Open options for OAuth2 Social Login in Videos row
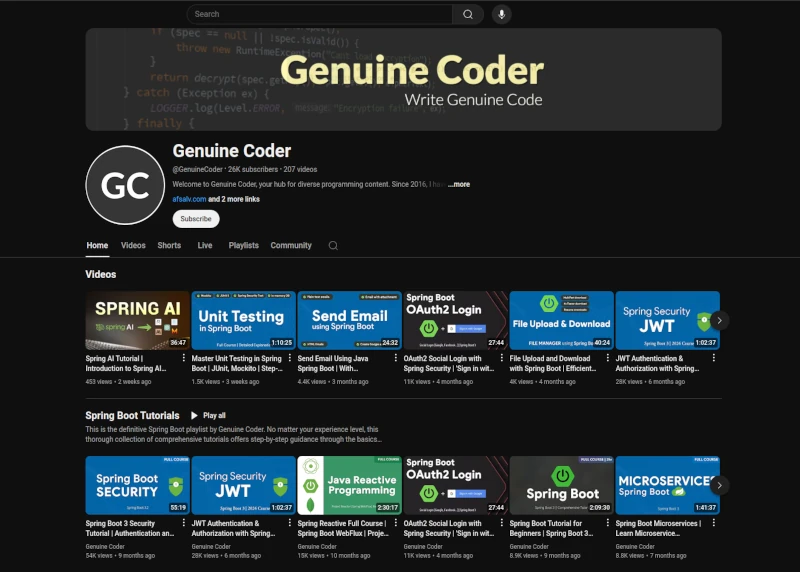Screen dimensions: 800x572 (502, 358)
